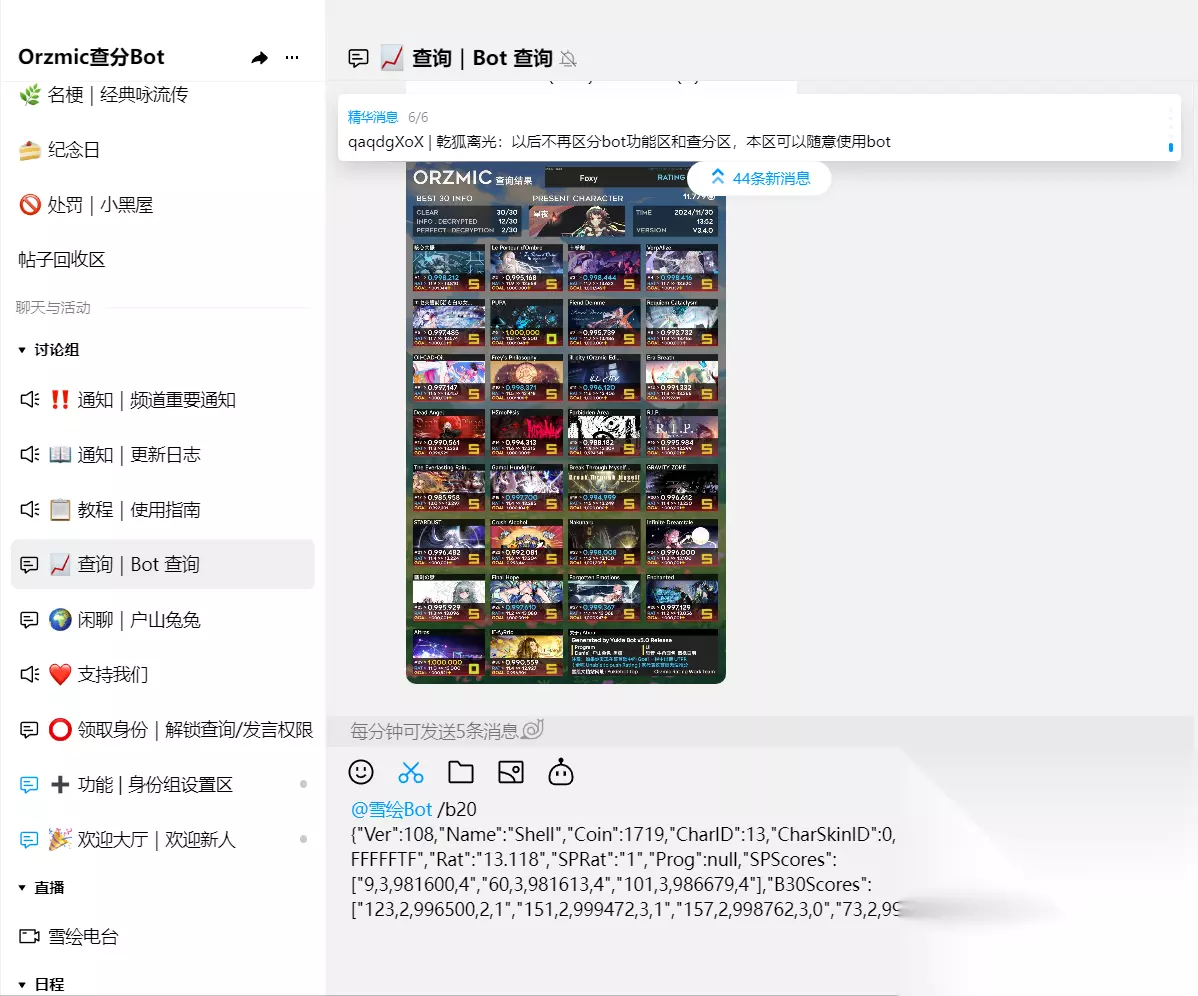This screenshot has width=1198, height=996.
Task: Jump to 44条新消息
Action: (x=759, y=178)
